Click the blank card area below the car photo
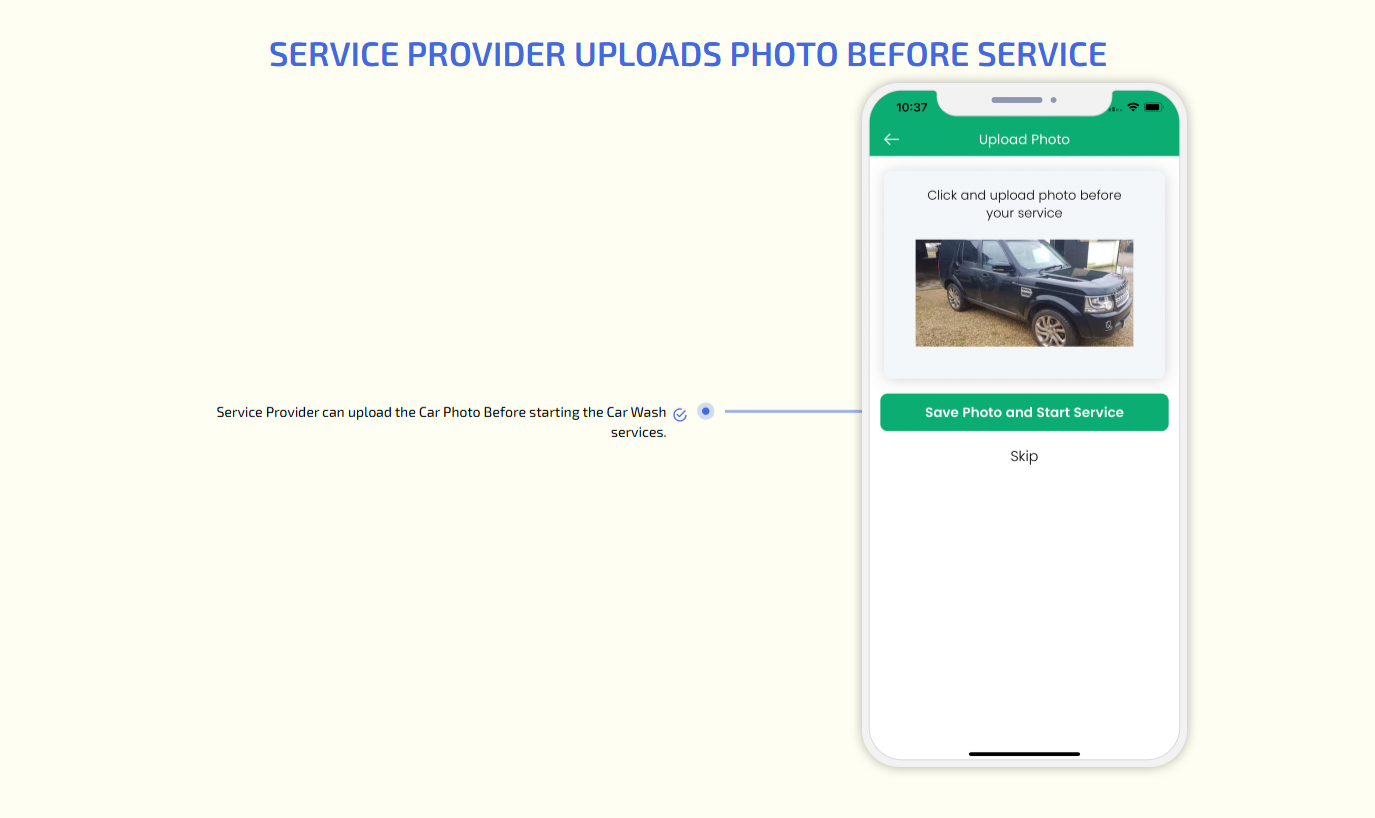 pyautogui.click(x=1024, y=363)
